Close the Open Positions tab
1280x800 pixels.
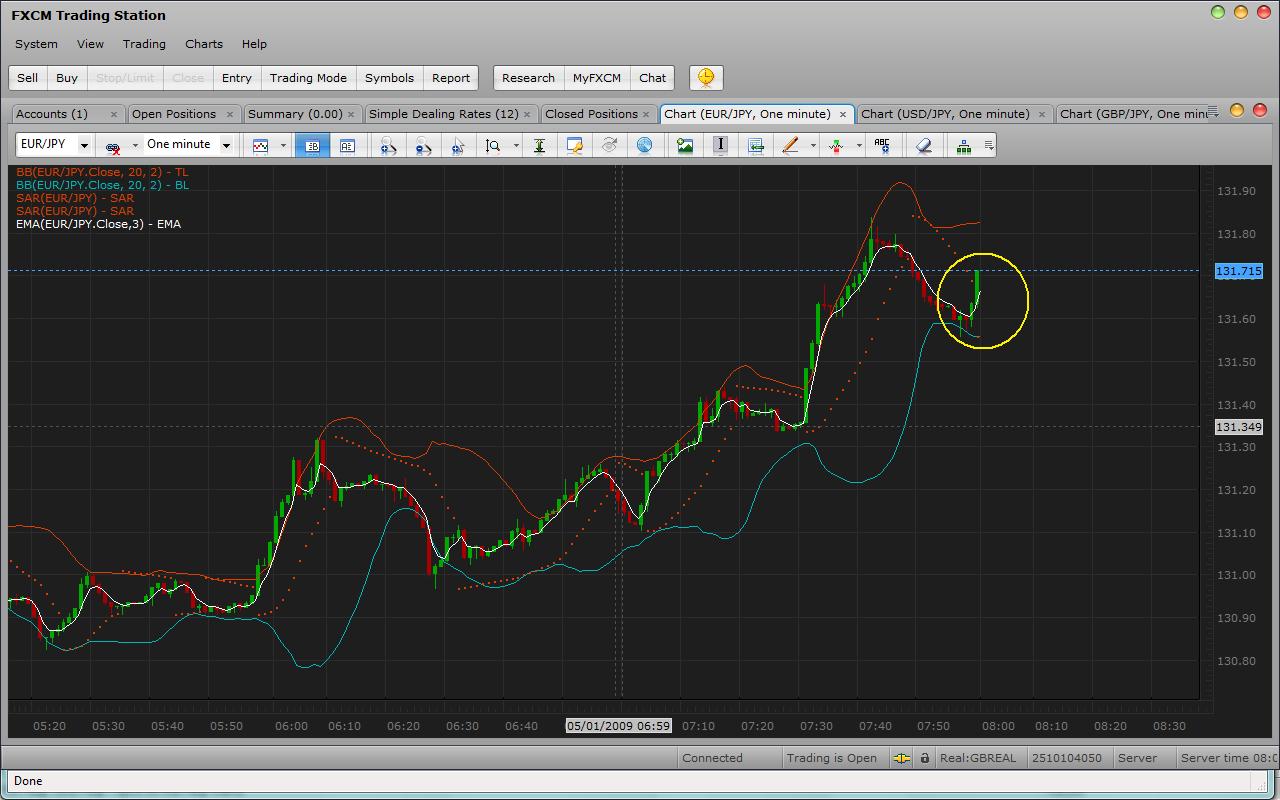coord(230,114)
